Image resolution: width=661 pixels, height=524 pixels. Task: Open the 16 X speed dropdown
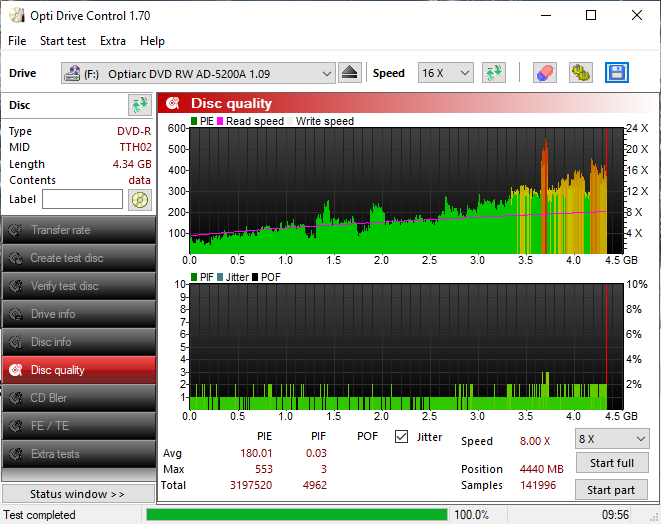(446, 73)
